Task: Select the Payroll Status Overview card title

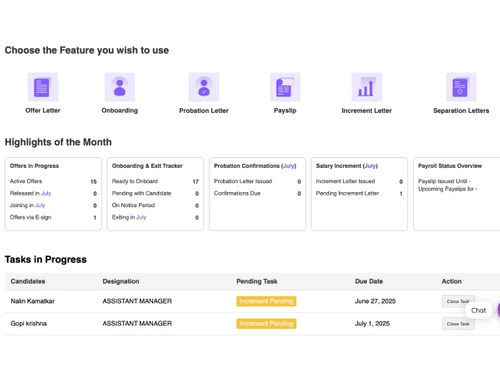Action: point(450,166)
